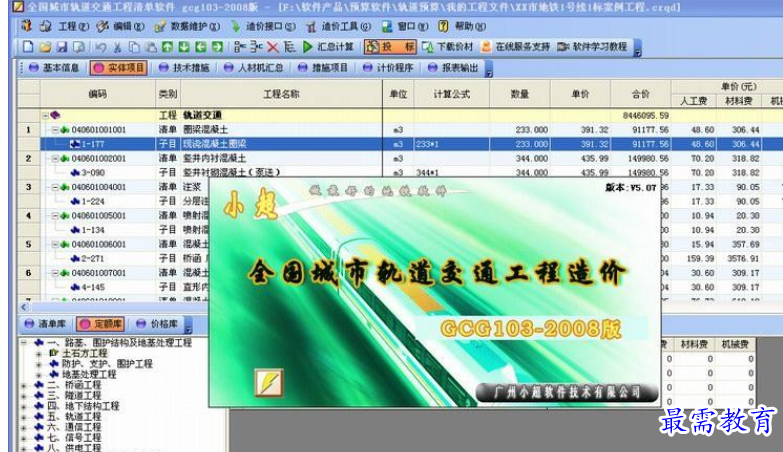Click the grid horizontal scrollbar left arrow
Viewport: 783px width, 452px height.
(23, 307)
